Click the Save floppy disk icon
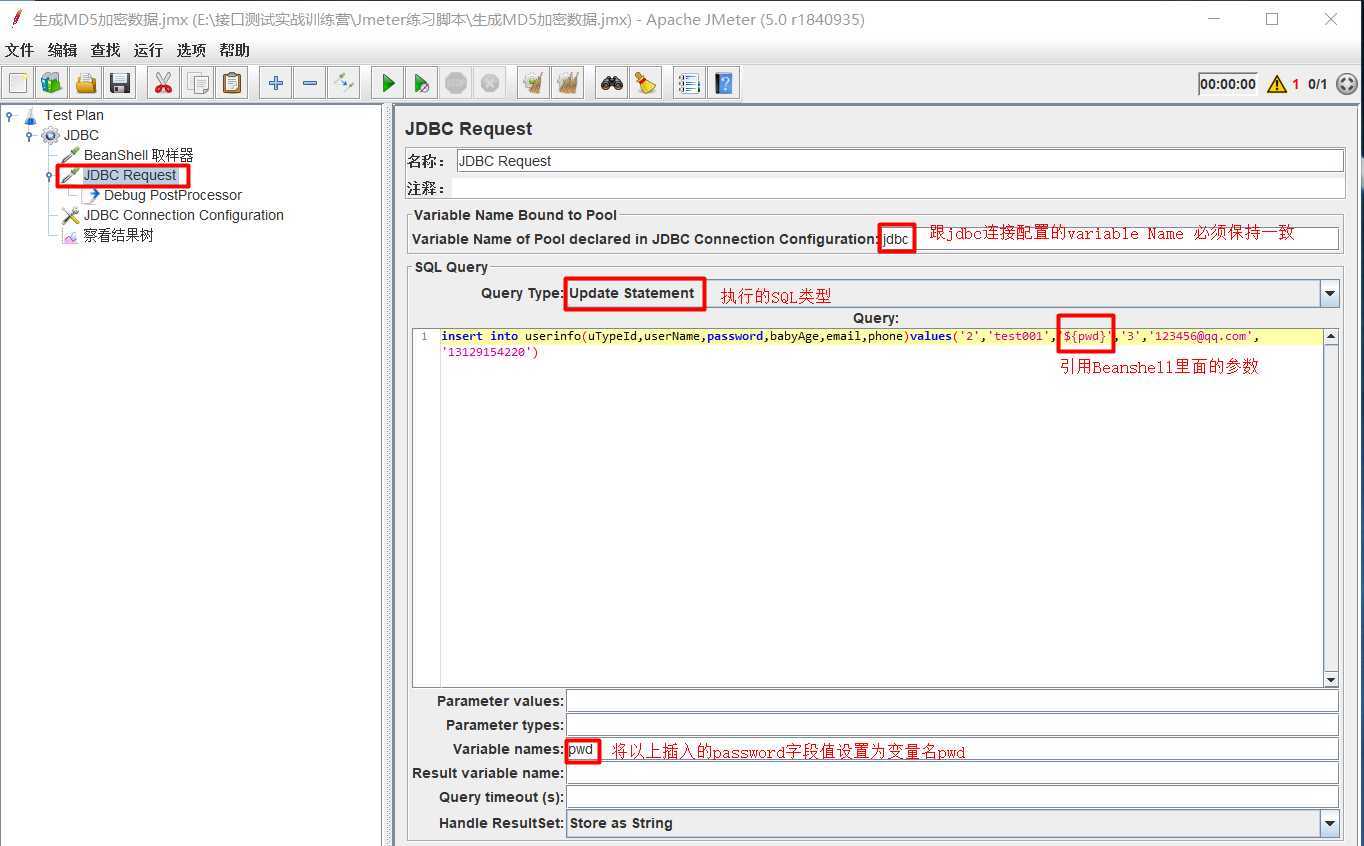This screenshot has height=846, width=1364. tap(120, 84)
